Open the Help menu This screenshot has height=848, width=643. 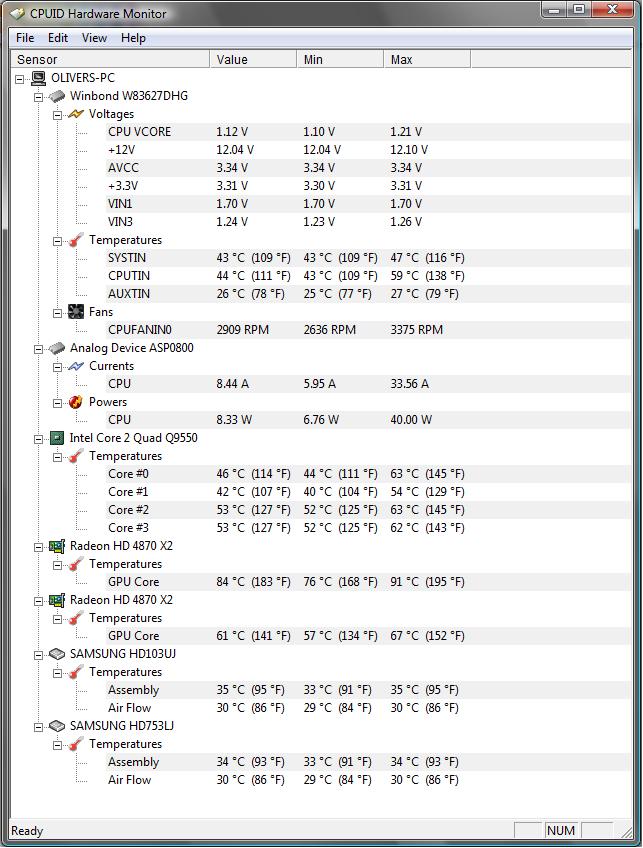pyautogui.click(x=133, y=38)
